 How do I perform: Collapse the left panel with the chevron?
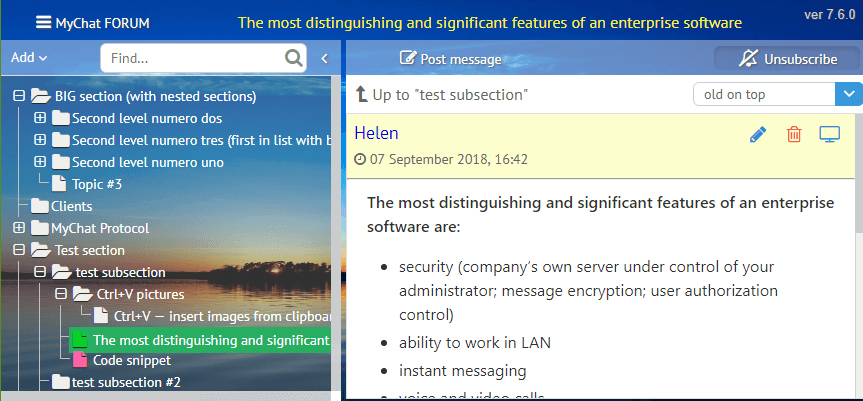point(324,58)
